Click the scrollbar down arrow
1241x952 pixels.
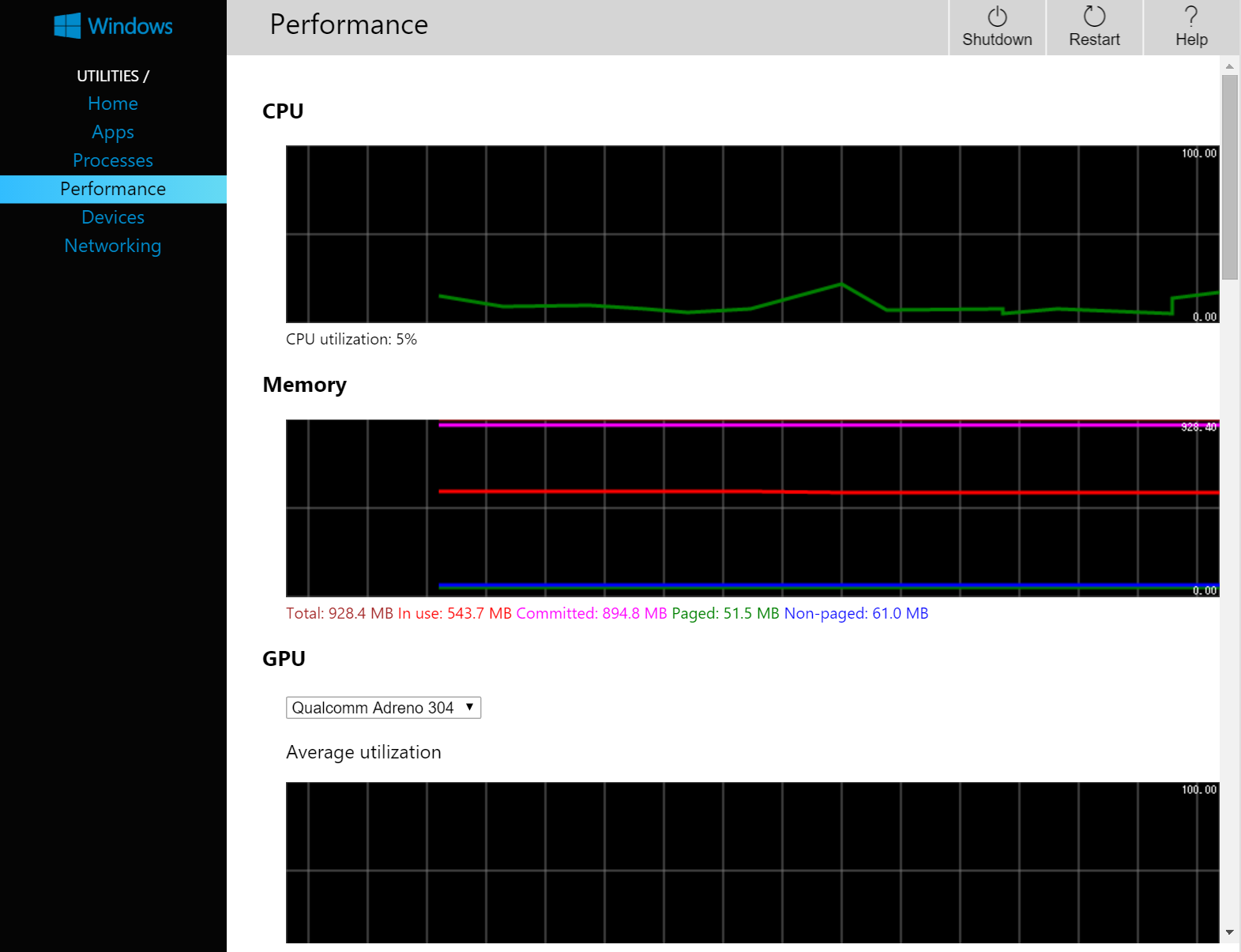coord(1229,932)
